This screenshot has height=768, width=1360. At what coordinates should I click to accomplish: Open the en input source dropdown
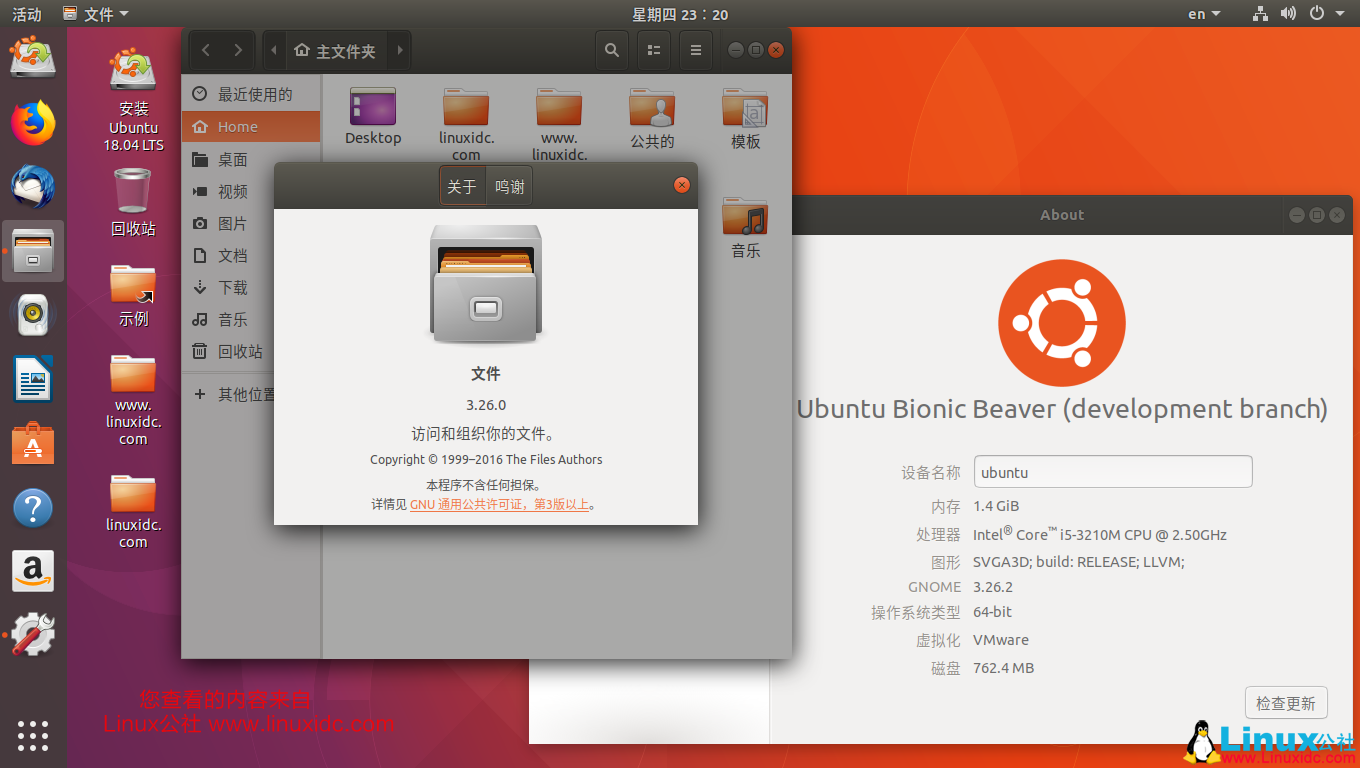(1204, 14)
